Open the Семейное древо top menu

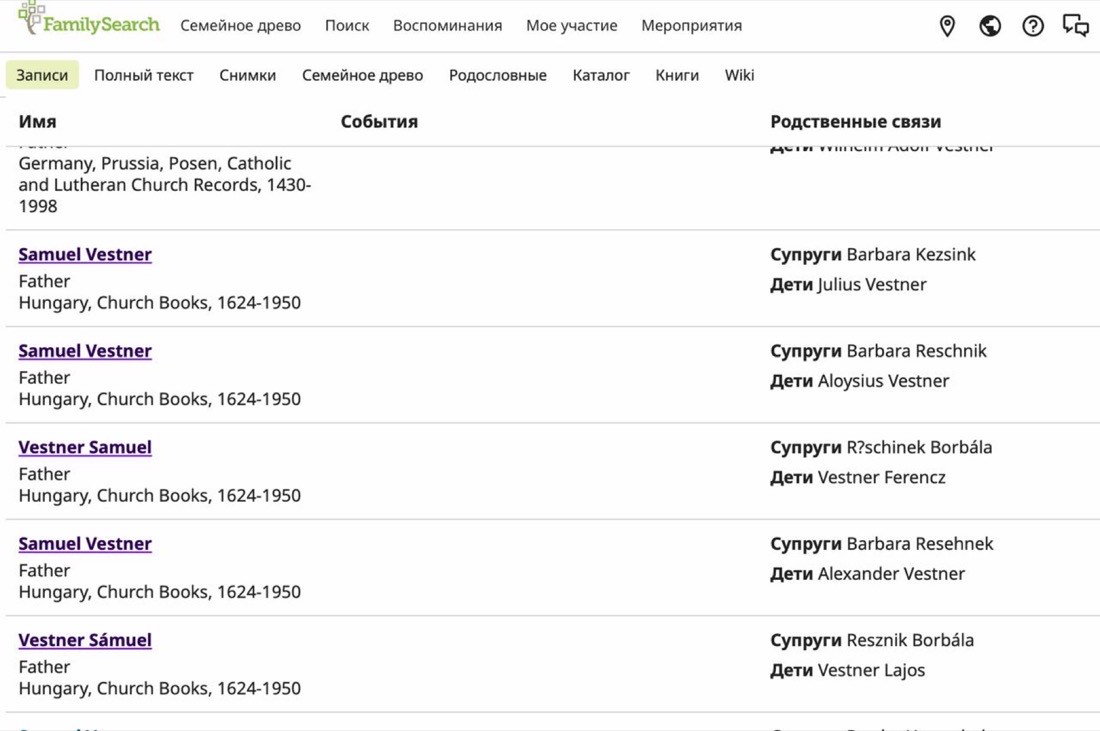[x=241, y=25]
